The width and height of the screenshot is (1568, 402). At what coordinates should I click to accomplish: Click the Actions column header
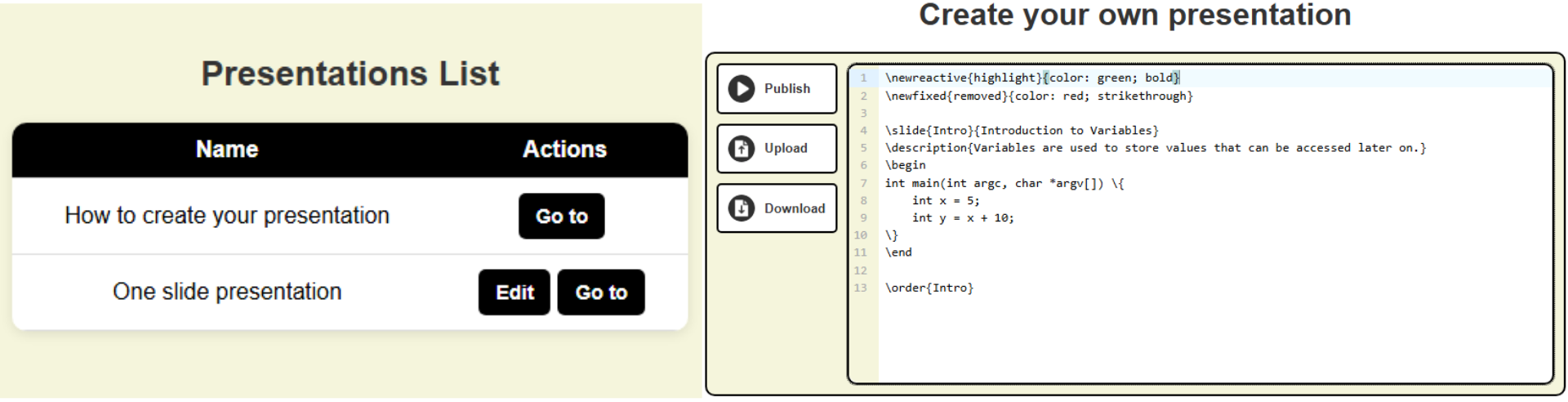pos(564,150)
